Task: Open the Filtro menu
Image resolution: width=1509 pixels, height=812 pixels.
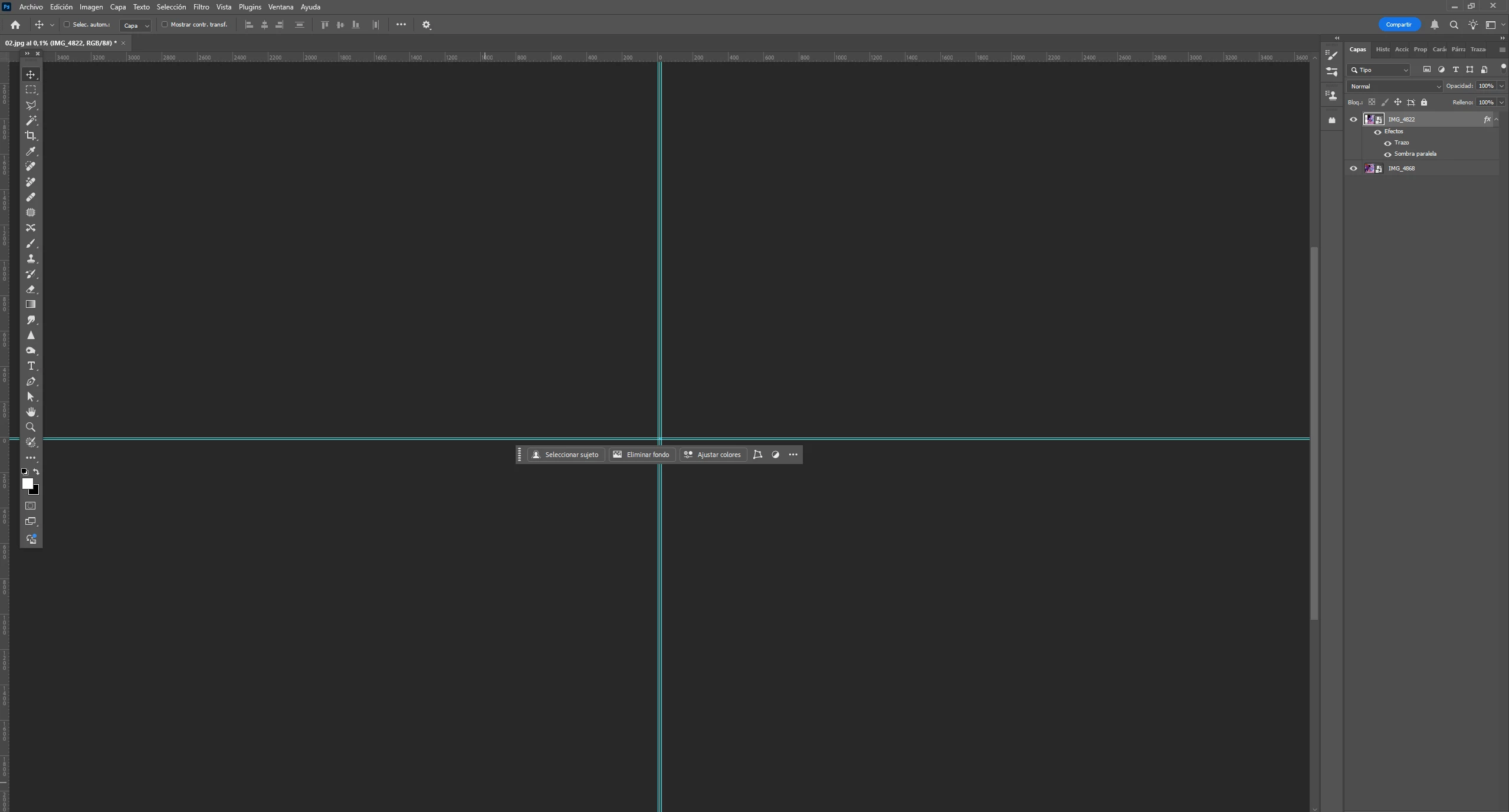Action: coord(201,7)
